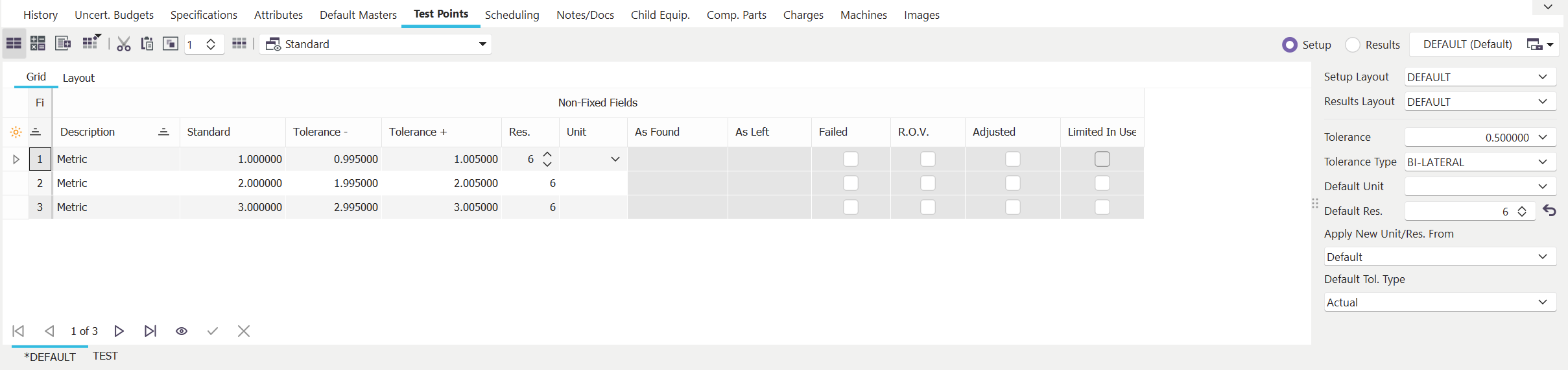
Task: Click the add document (plus) icon
Action: click(63, 44)
